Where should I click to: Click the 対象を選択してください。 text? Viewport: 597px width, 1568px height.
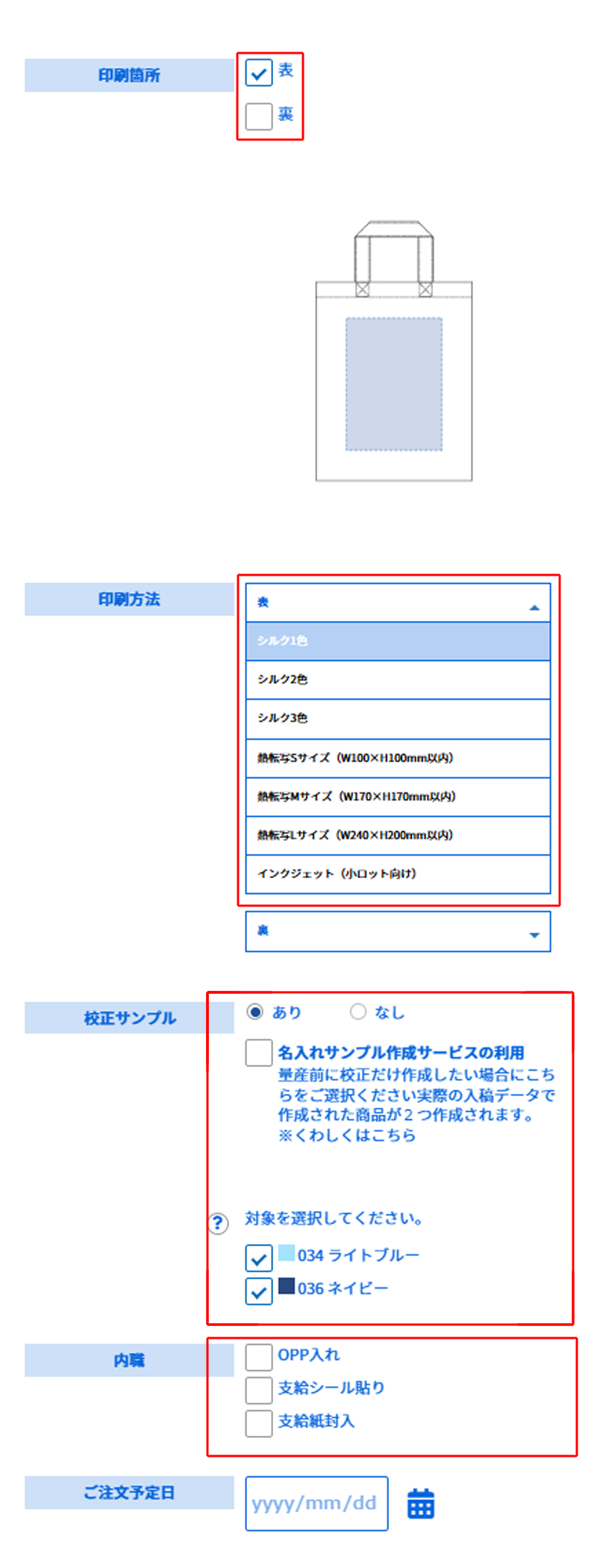[x=334, y=1219]
